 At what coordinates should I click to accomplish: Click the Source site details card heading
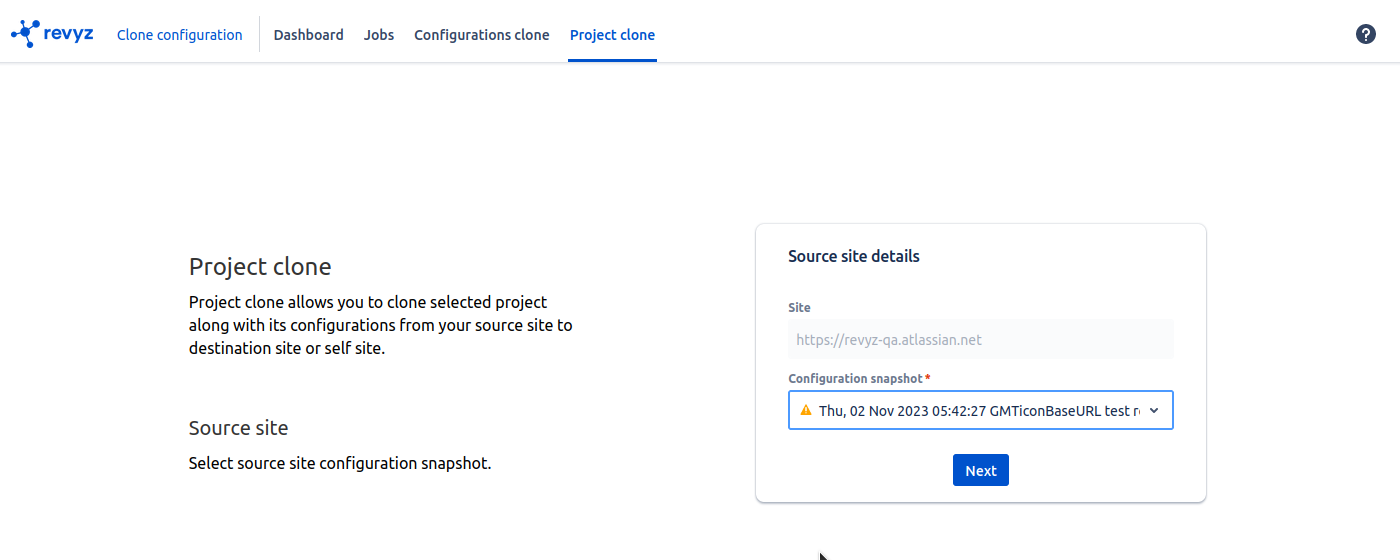(x=853, y=256)
